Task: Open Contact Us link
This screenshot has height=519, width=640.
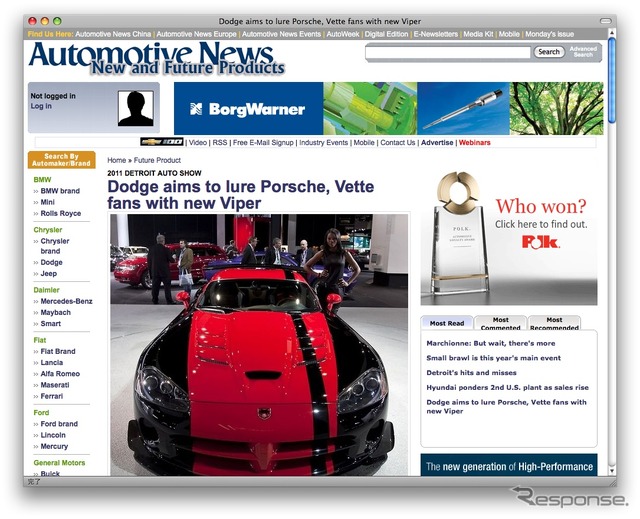Action: coord(398,143)
